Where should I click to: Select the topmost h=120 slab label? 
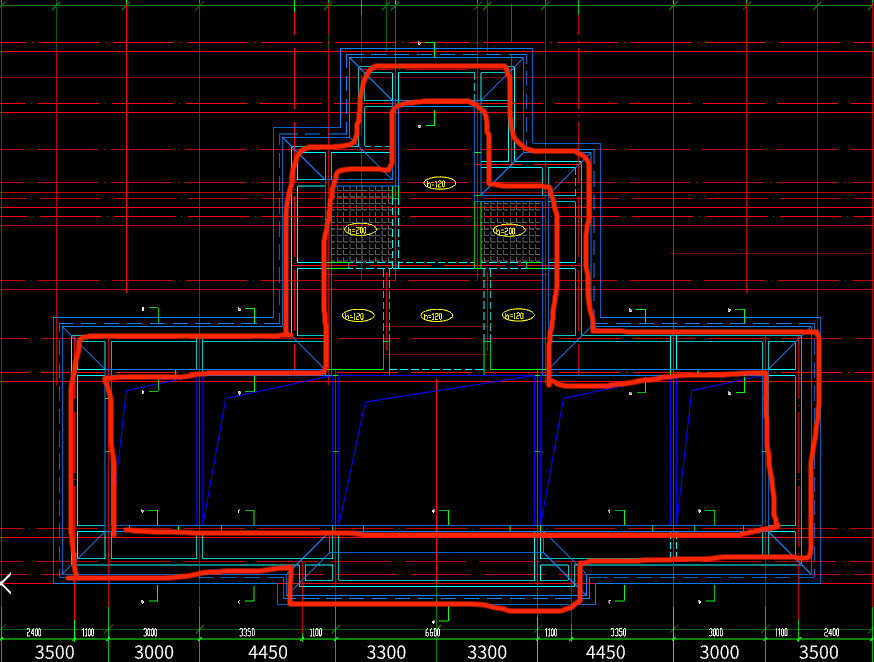(439, 183)
